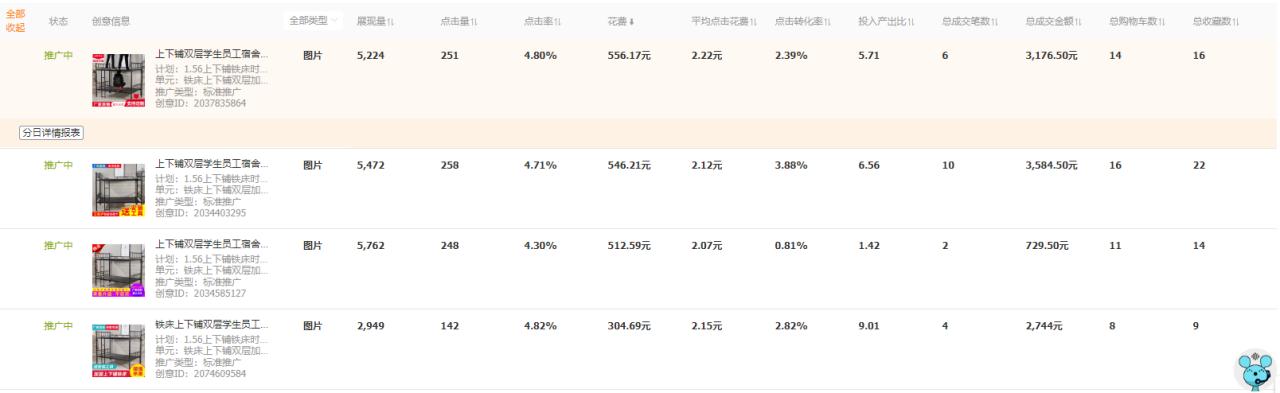1280x393 pixels.
Task: Sort by 总成交金额 column
Action: [1059, 22]
